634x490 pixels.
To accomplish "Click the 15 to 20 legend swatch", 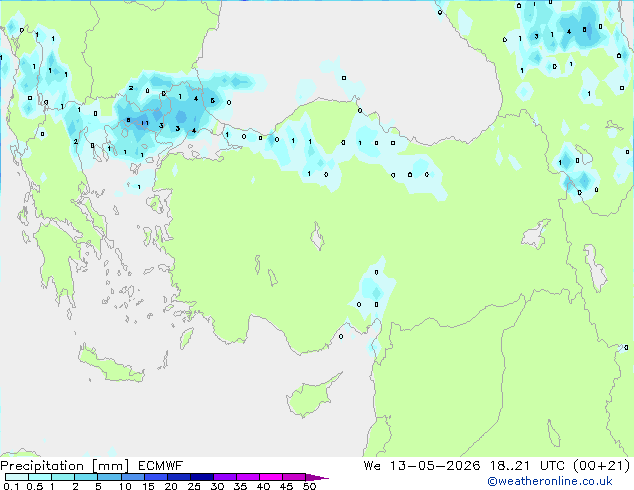I will [156, 477].
